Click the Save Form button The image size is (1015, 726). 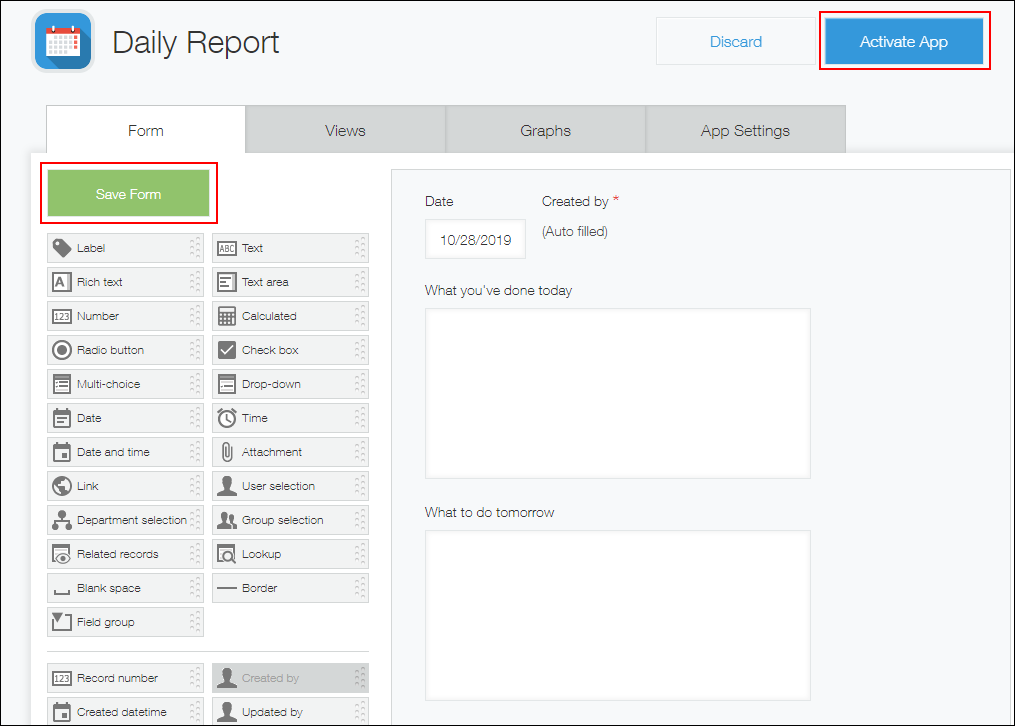pos(128,194)
